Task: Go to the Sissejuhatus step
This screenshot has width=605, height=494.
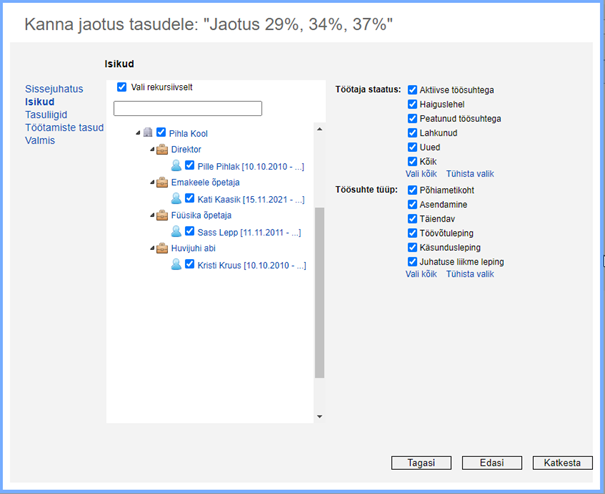Action: (x=54, y=89)
